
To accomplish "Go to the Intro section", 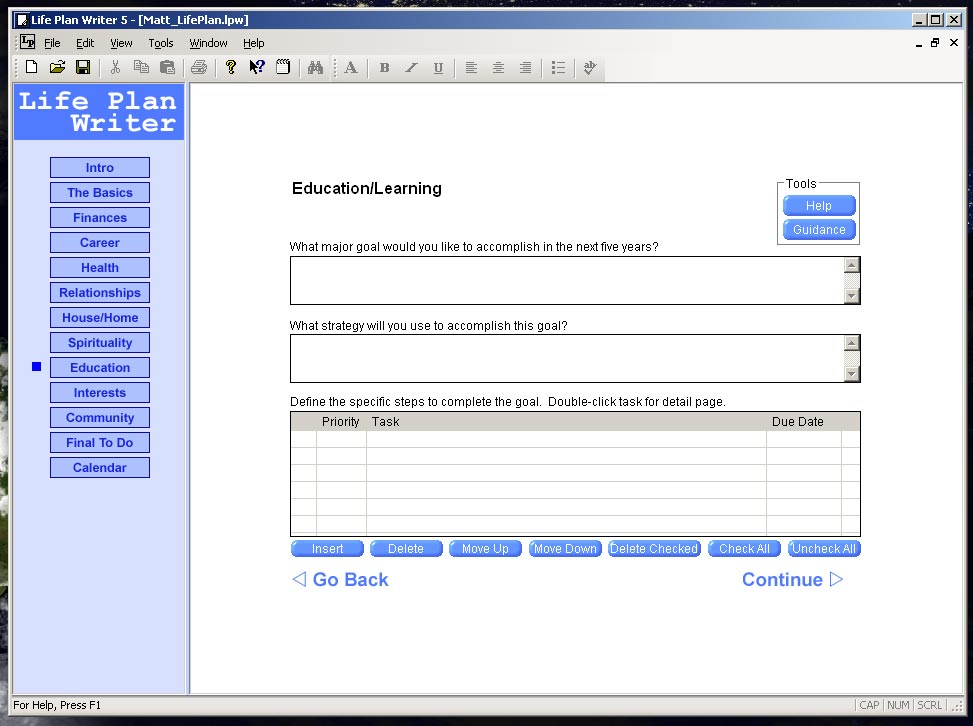I will (x=100, y=168).
